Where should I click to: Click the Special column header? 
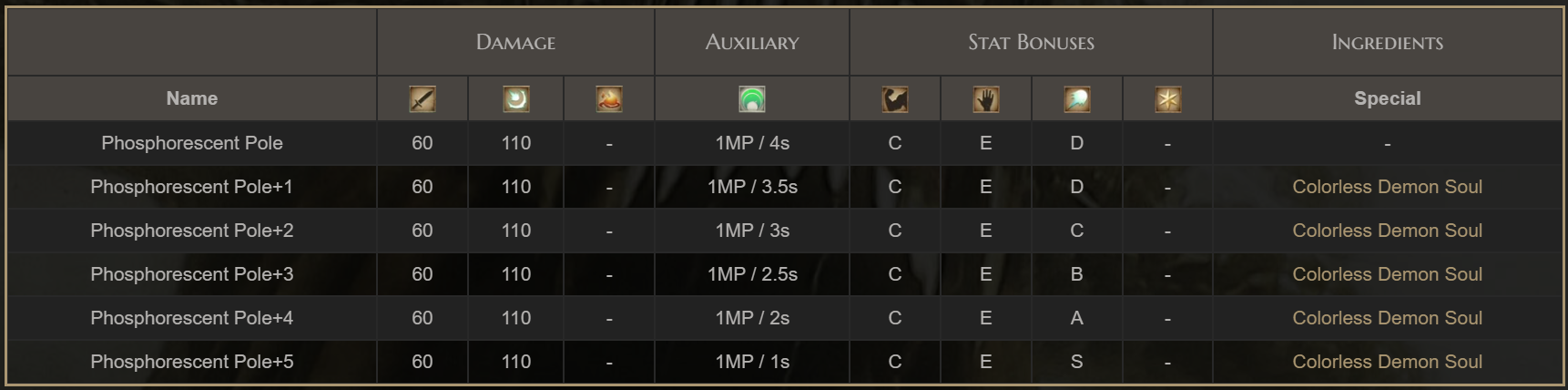(x=1387, y=98)
